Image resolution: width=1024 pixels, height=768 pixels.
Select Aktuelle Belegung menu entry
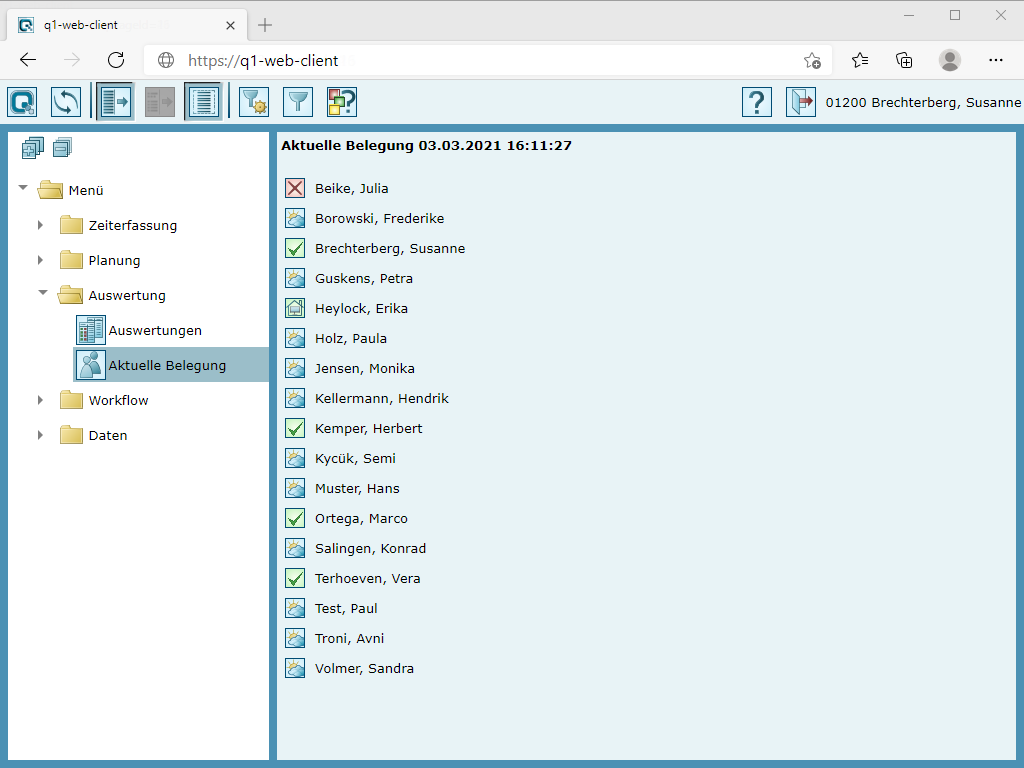coord(167,365)
